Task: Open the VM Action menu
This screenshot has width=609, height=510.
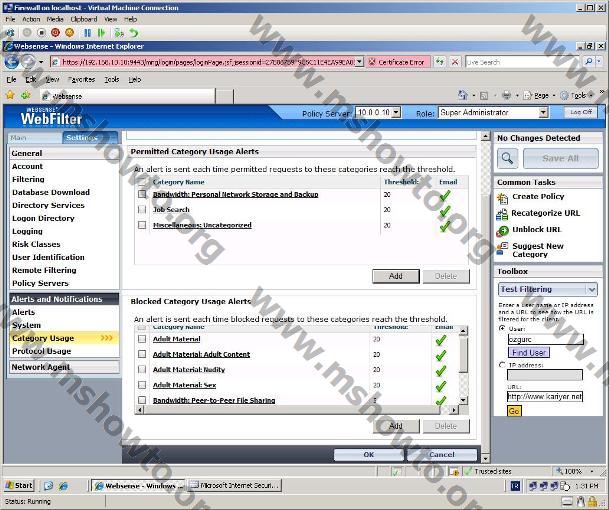Action: [x=31, y=19]
